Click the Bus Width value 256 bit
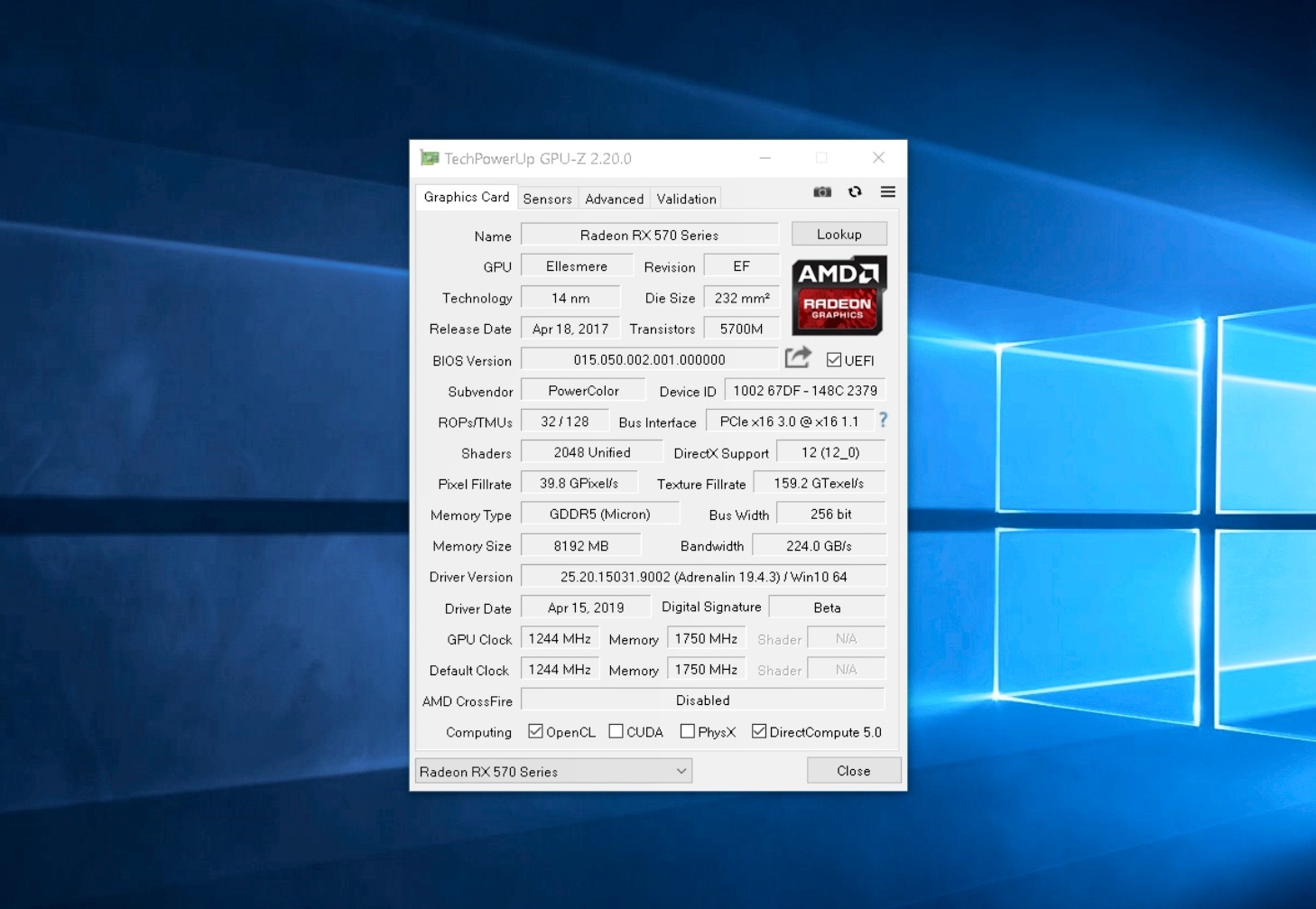 [x=831, y=514]
